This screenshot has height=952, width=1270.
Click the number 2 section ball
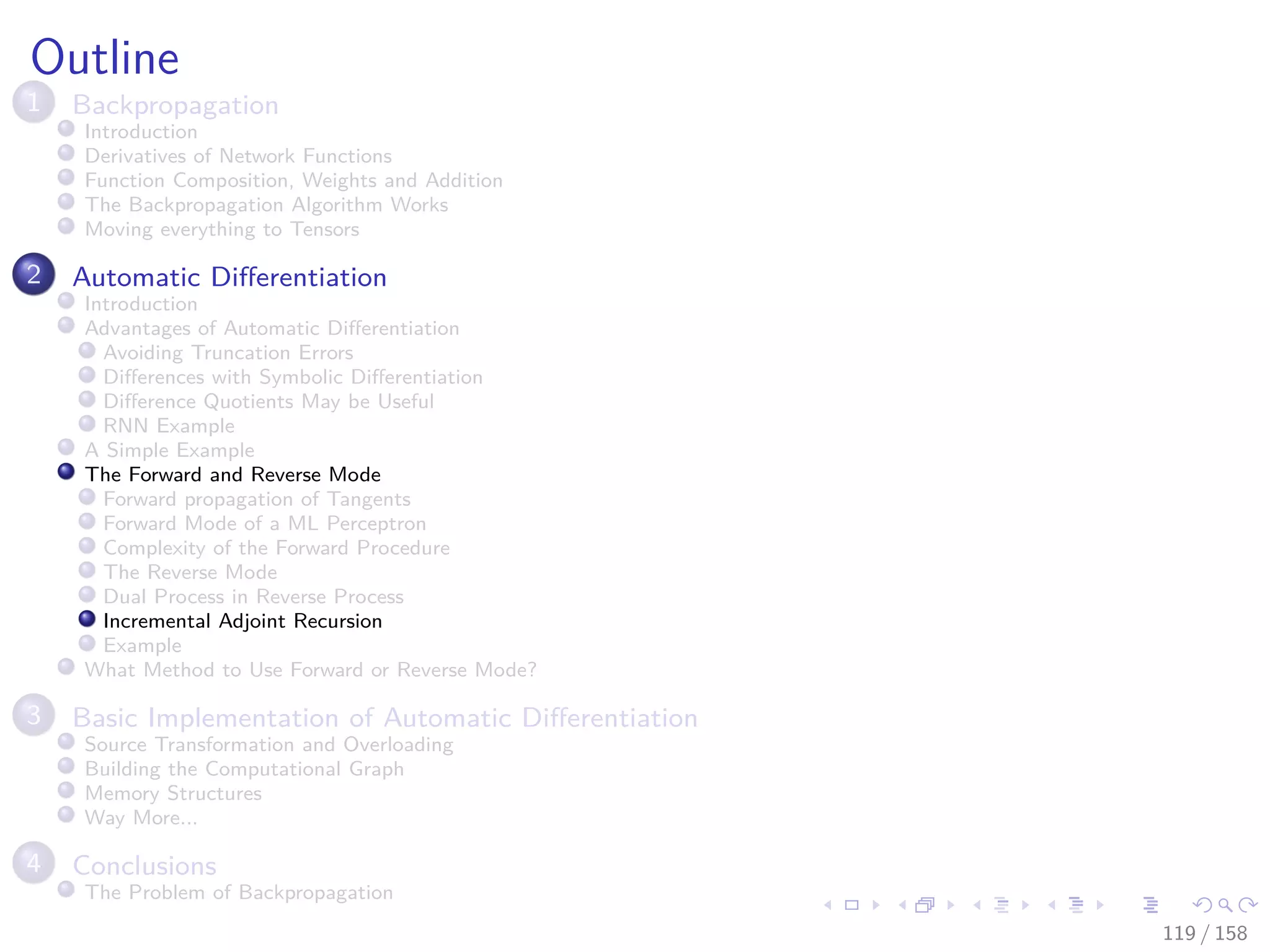(x=34, y=275)
